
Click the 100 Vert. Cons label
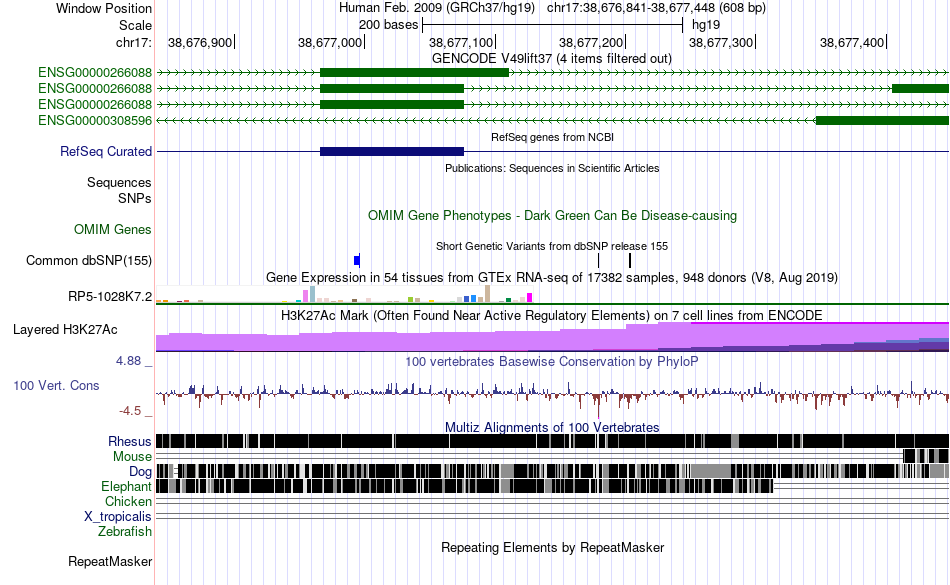56,386
